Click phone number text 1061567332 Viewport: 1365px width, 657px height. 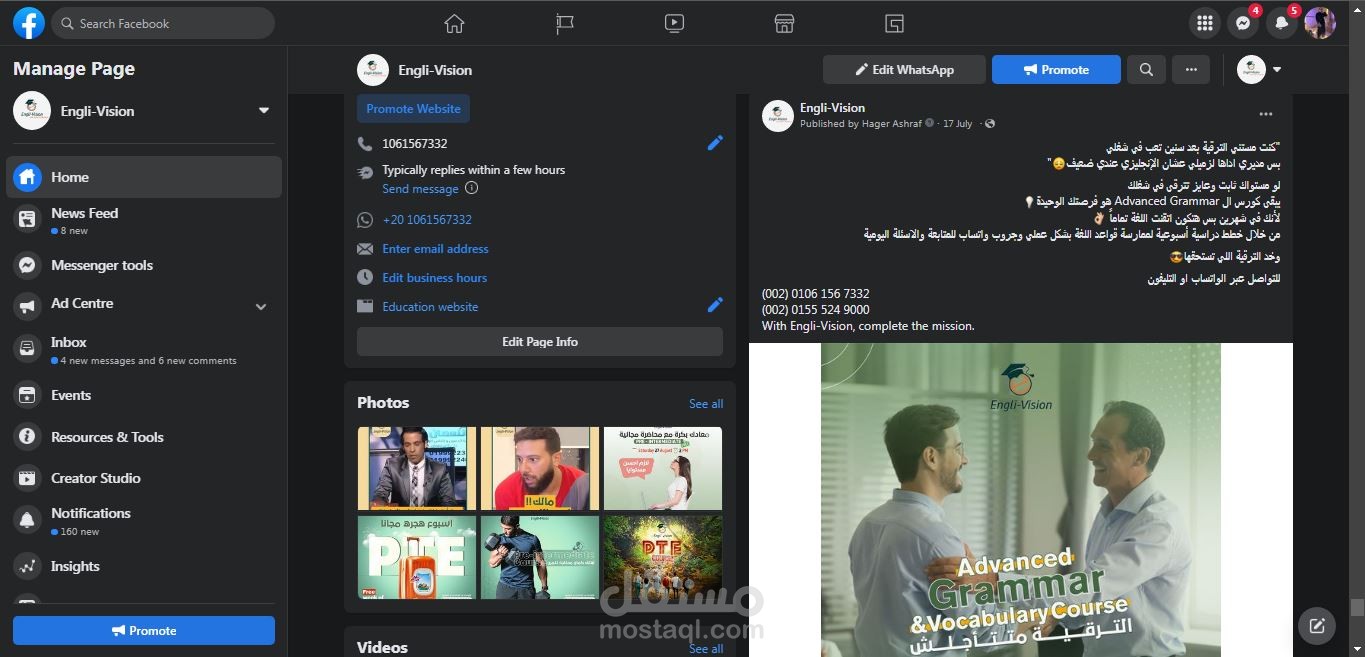click(x=415, y=144)
